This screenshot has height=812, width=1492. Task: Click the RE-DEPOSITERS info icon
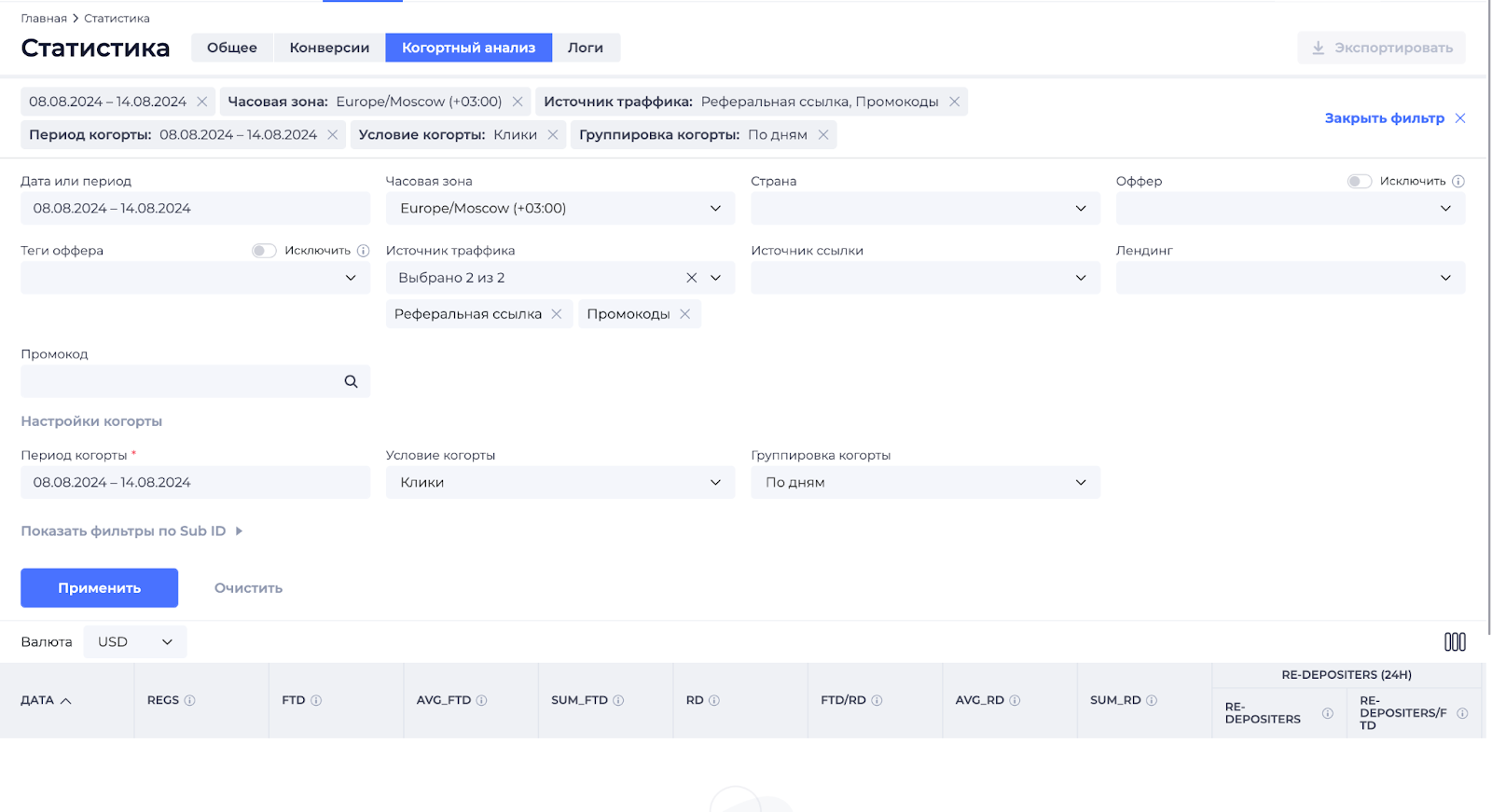(1328, 713)
